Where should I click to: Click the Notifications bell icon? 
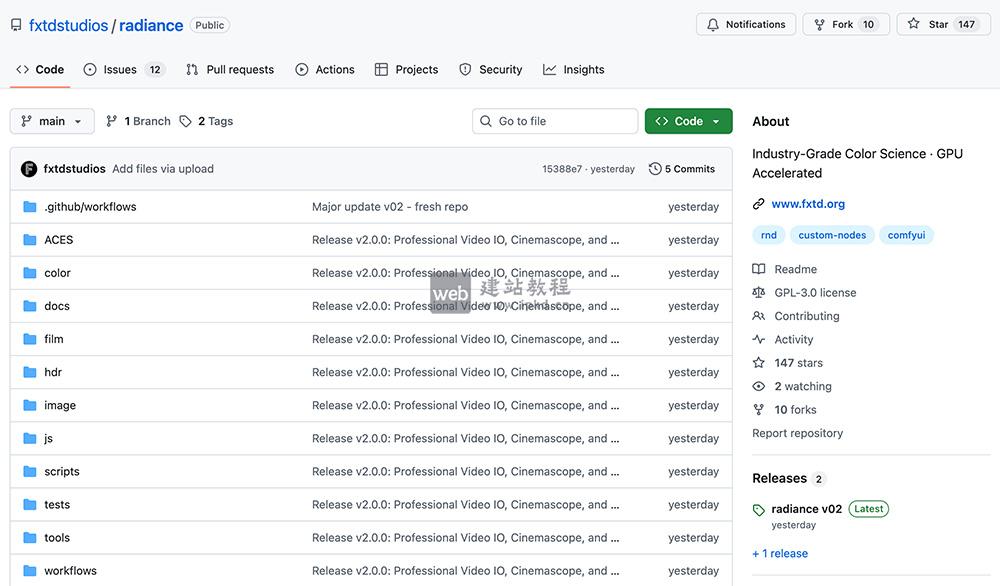713,25
